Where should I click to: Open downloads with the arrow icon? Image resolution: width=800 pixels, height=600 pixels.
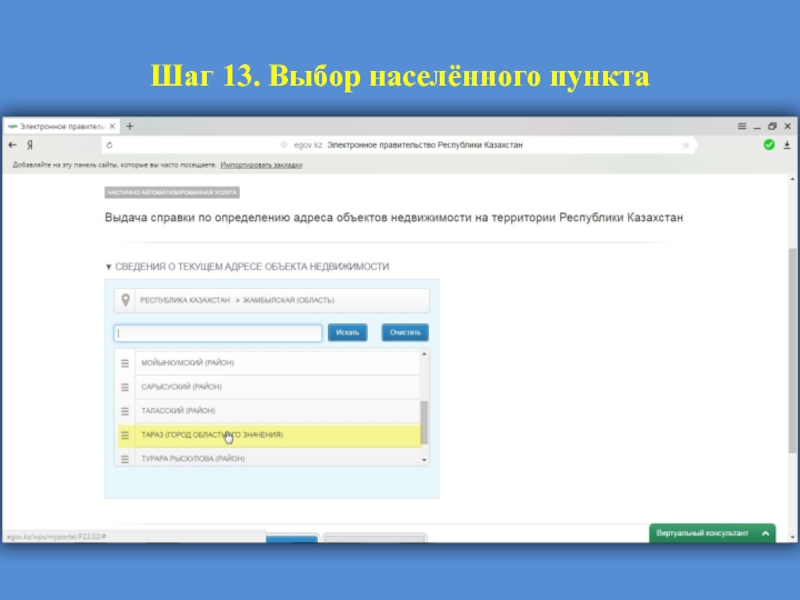tap(787, 145)
